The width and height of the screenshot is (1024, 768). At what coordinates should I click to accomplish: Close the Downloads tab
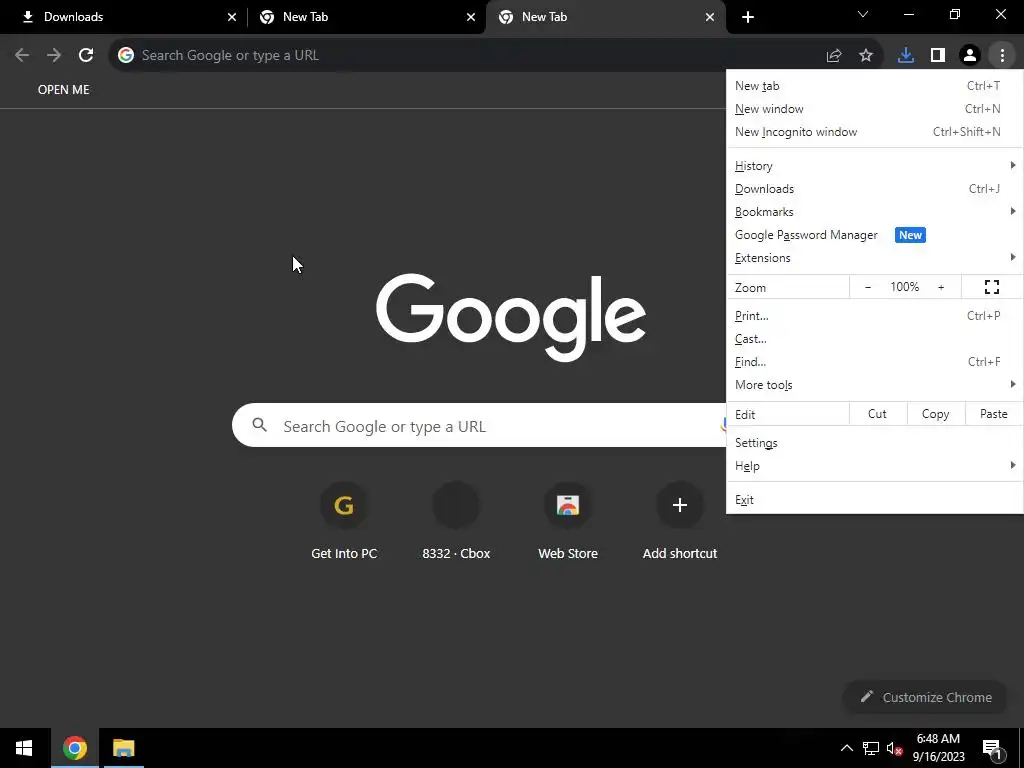pyautogui.click(x=232, y=17)
